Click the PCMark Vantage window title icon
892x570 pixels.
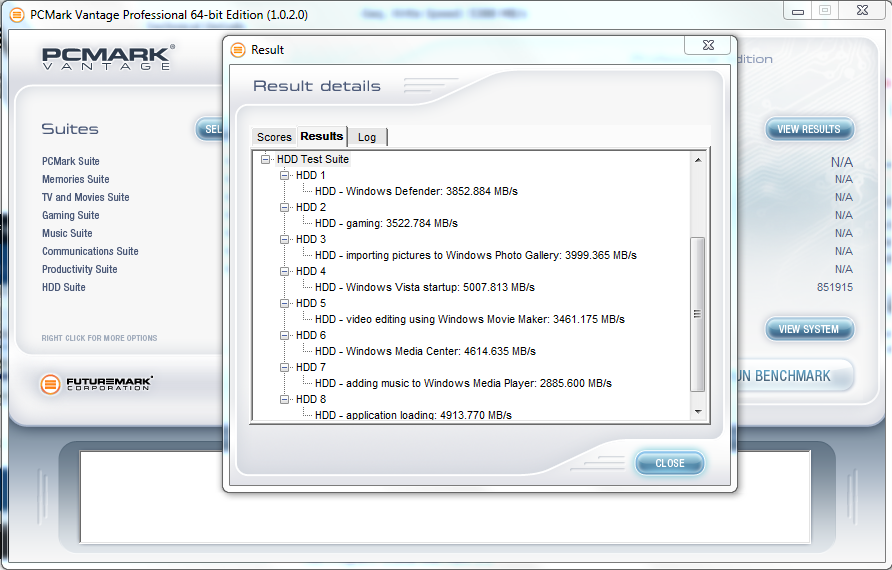pos(18,15)
